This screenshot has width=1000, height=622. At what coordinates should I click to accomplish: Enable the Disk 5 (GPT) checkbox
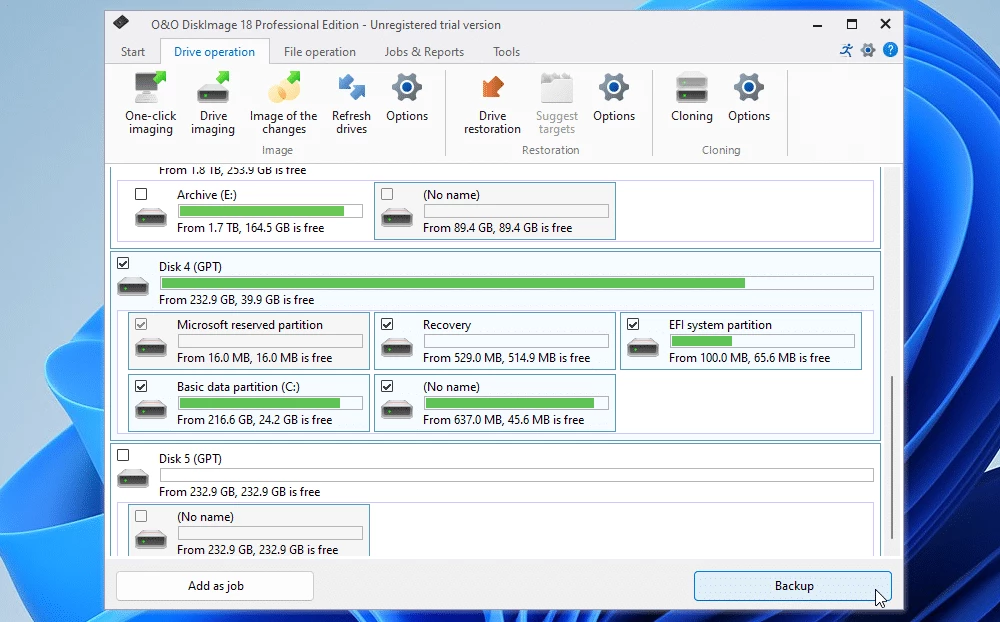tap(123, 455)
